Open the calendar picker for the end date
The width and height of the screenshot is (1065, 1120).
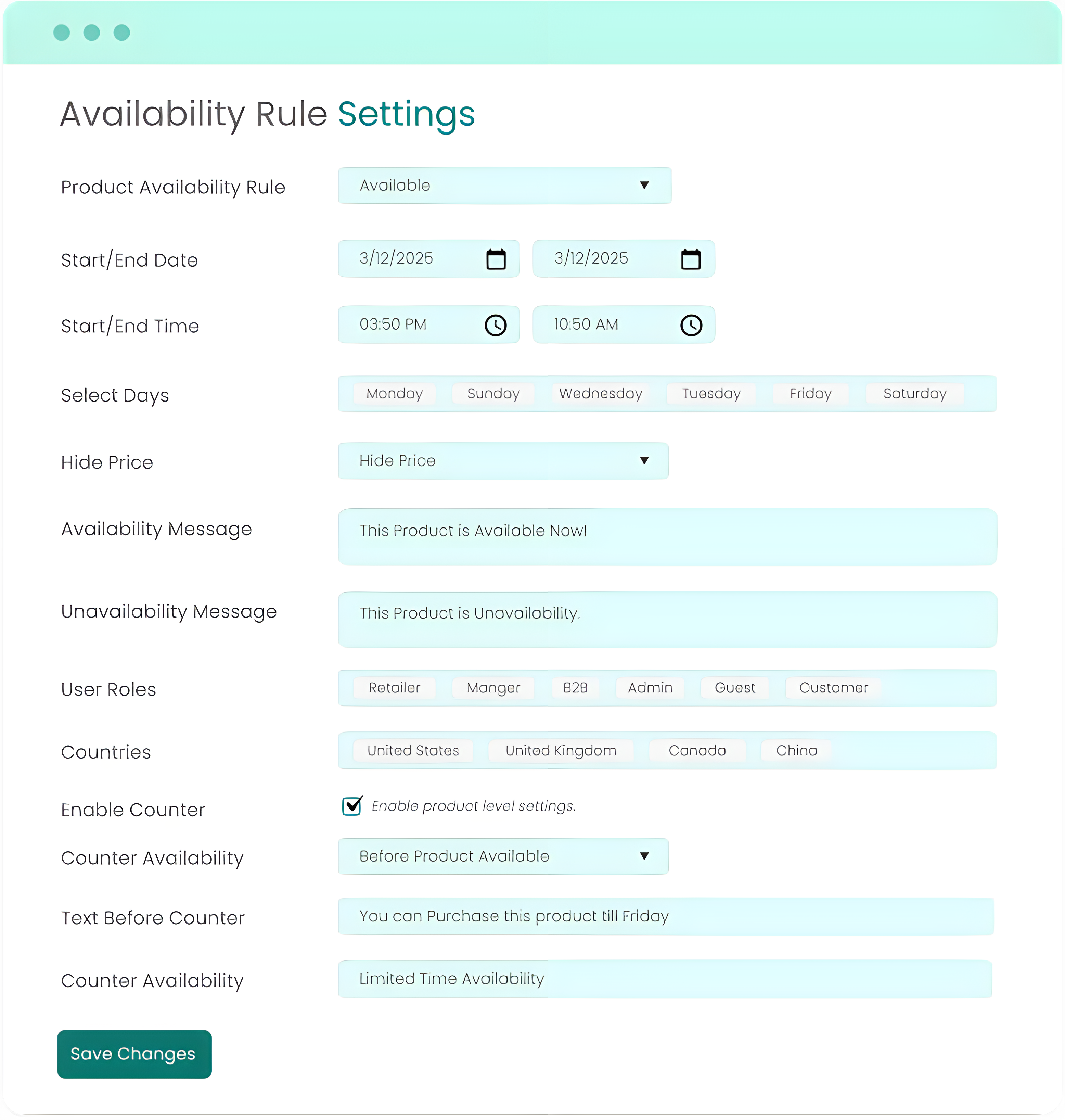pyautogui.click(x=691, y=259)
